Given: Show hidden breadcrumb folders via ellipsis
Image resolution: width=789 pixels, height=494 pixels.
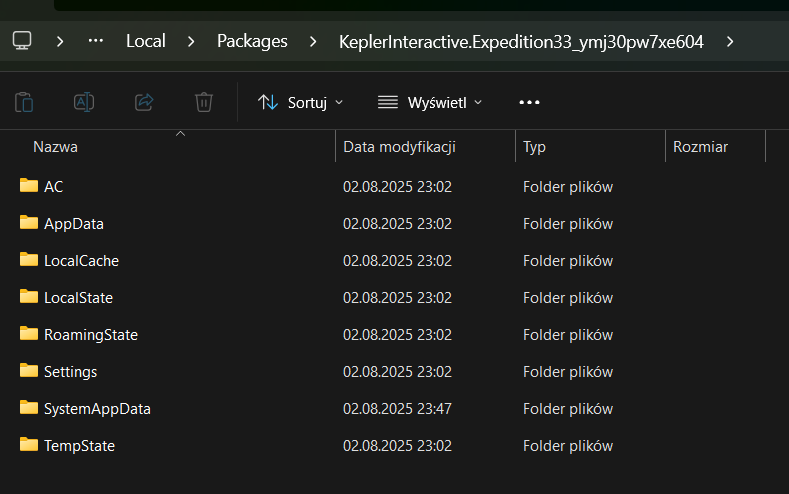Looking at the screenshot, I should point(96,41).
